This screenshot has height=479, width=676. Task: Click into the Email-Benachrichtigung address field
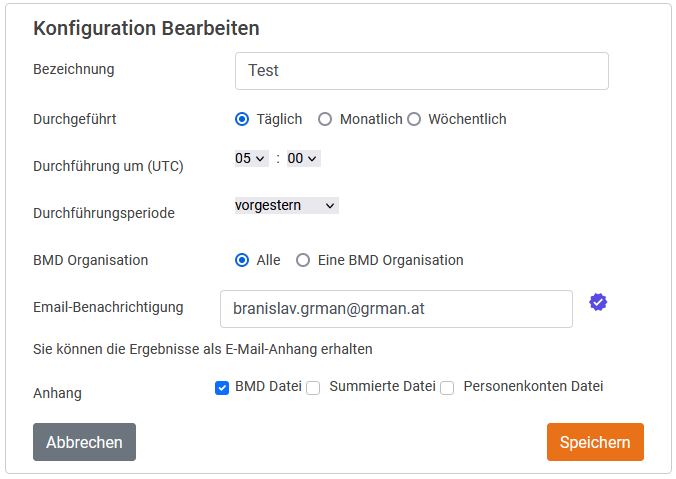396,309
